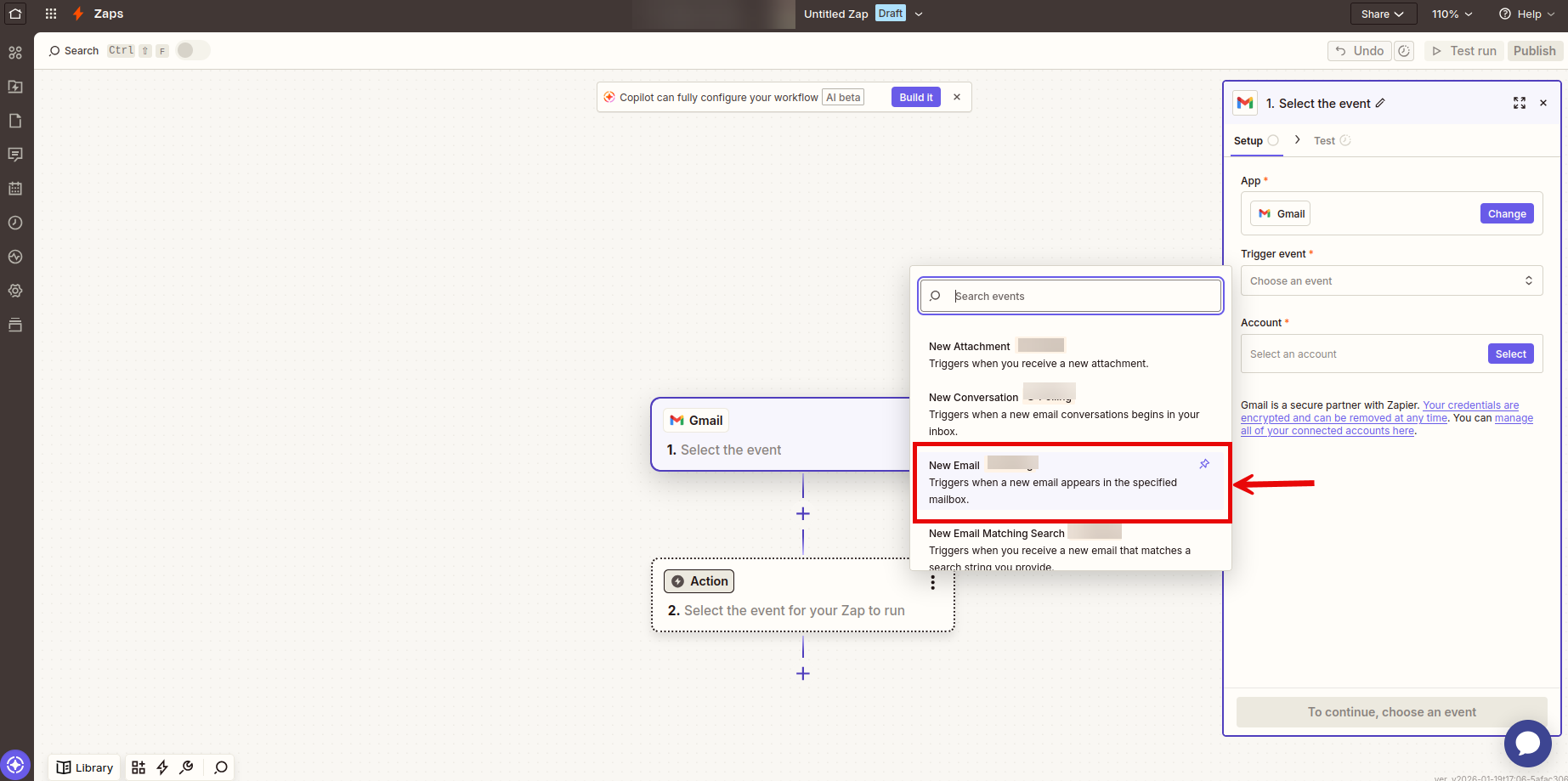Open the three-dot menu on Action step

tap(932, 582)
